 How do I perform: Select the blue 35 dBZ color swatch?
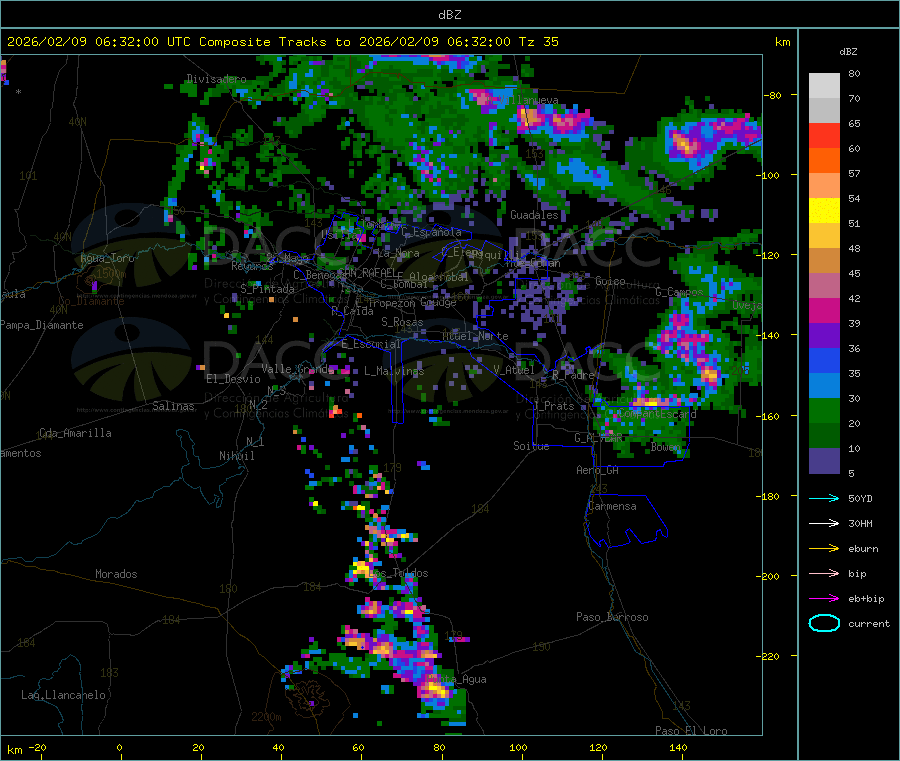click(x=824, y=360)
